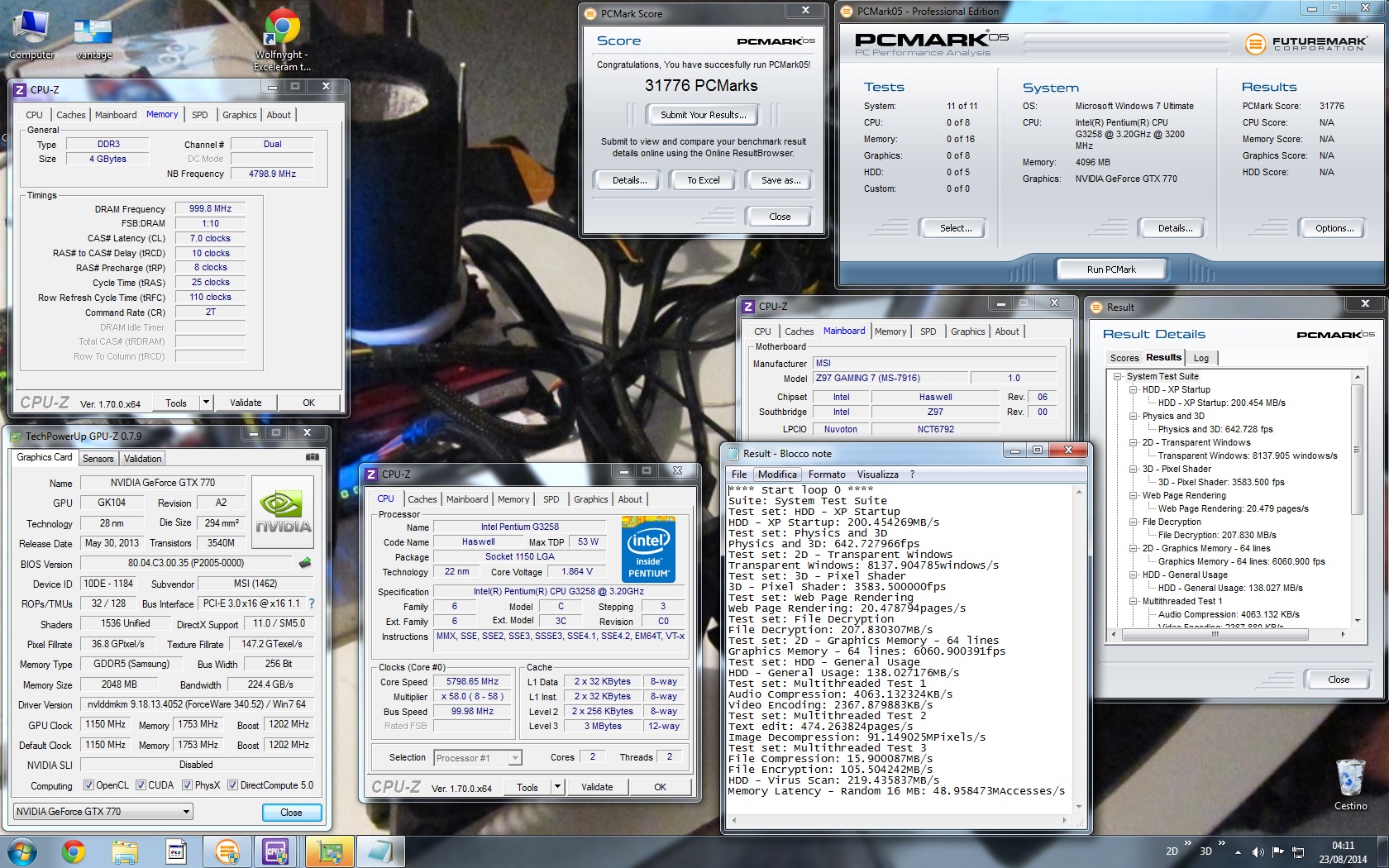Image resolution: width=1389 pixels, height=868 pixels.
Task: Click Show Desktop strip at taskbar end
Action: point(1383,851)
